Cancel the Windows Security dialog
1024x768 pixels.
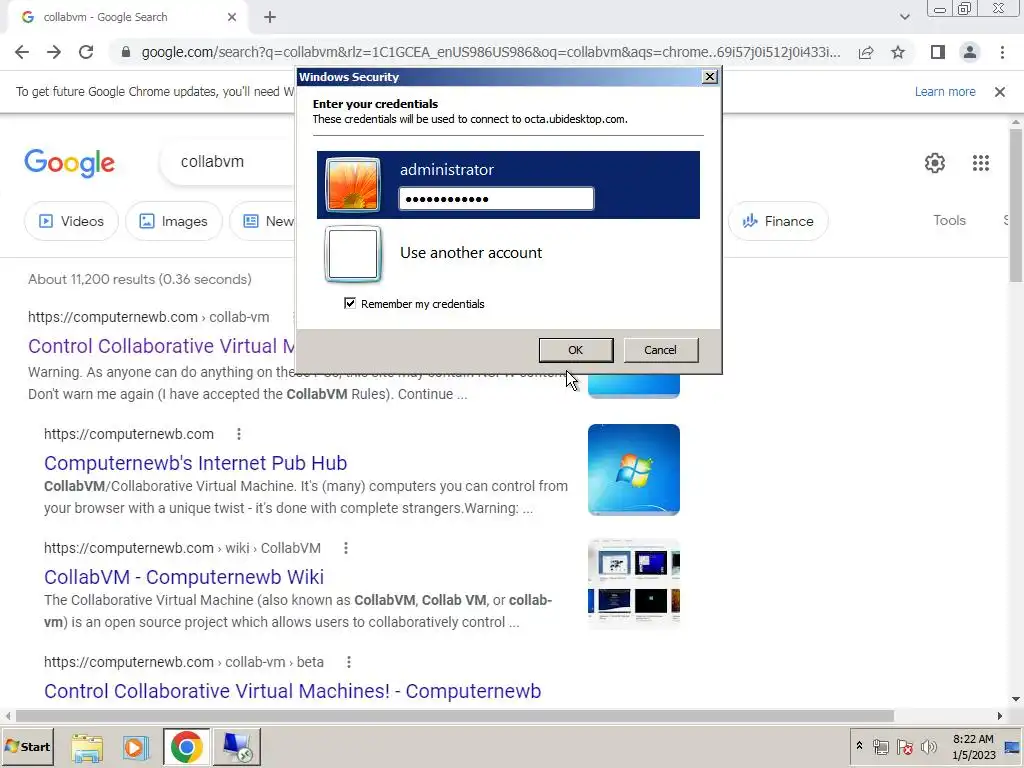[x=661, y=350]
